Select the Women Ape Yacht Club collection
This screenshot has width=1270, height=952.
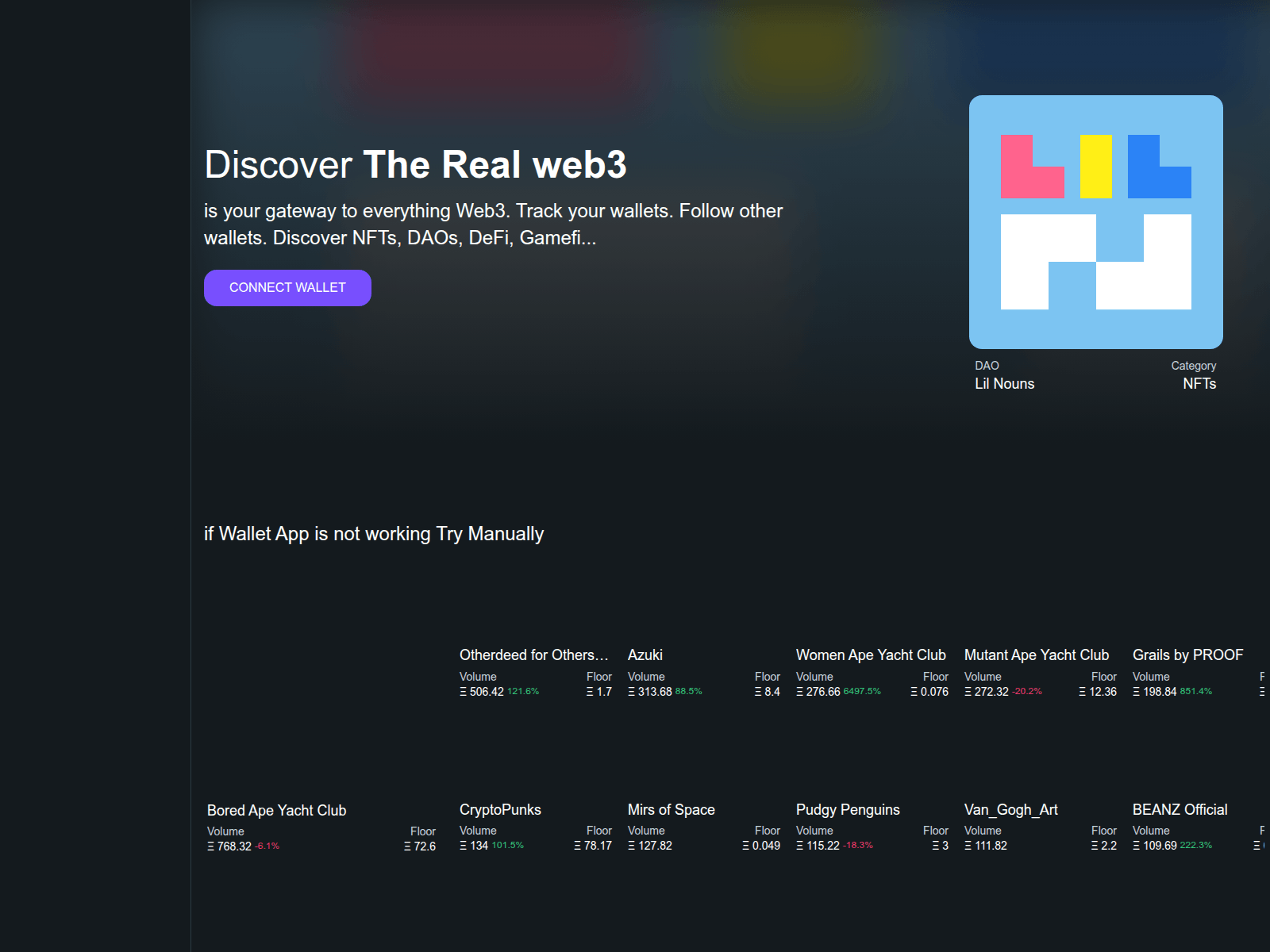point(870,655)
